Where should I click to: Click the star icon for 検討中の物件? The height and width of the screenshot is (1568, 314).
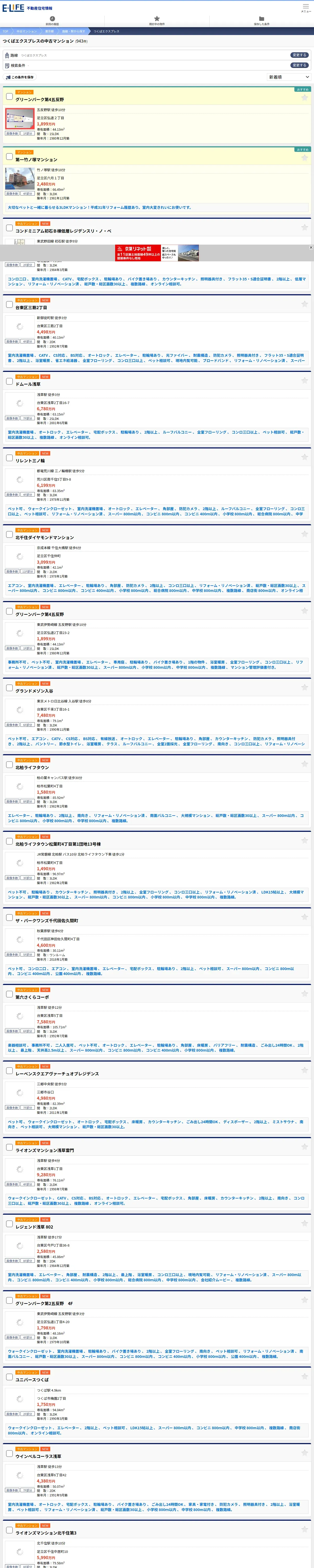157,19
